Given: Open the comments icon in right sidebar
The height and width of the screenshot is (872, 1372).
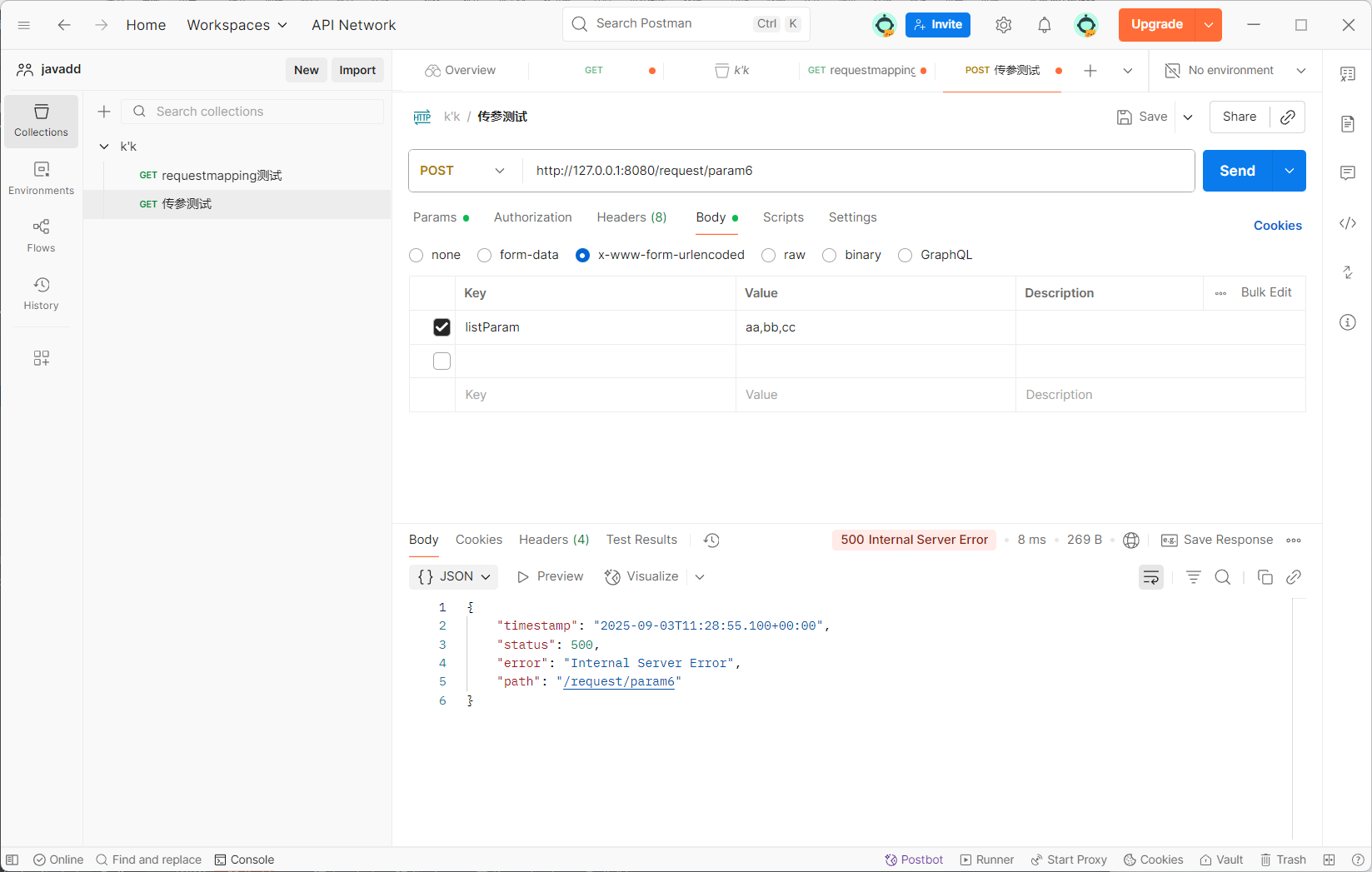Looking at the screenshot, I should 1348,173.
